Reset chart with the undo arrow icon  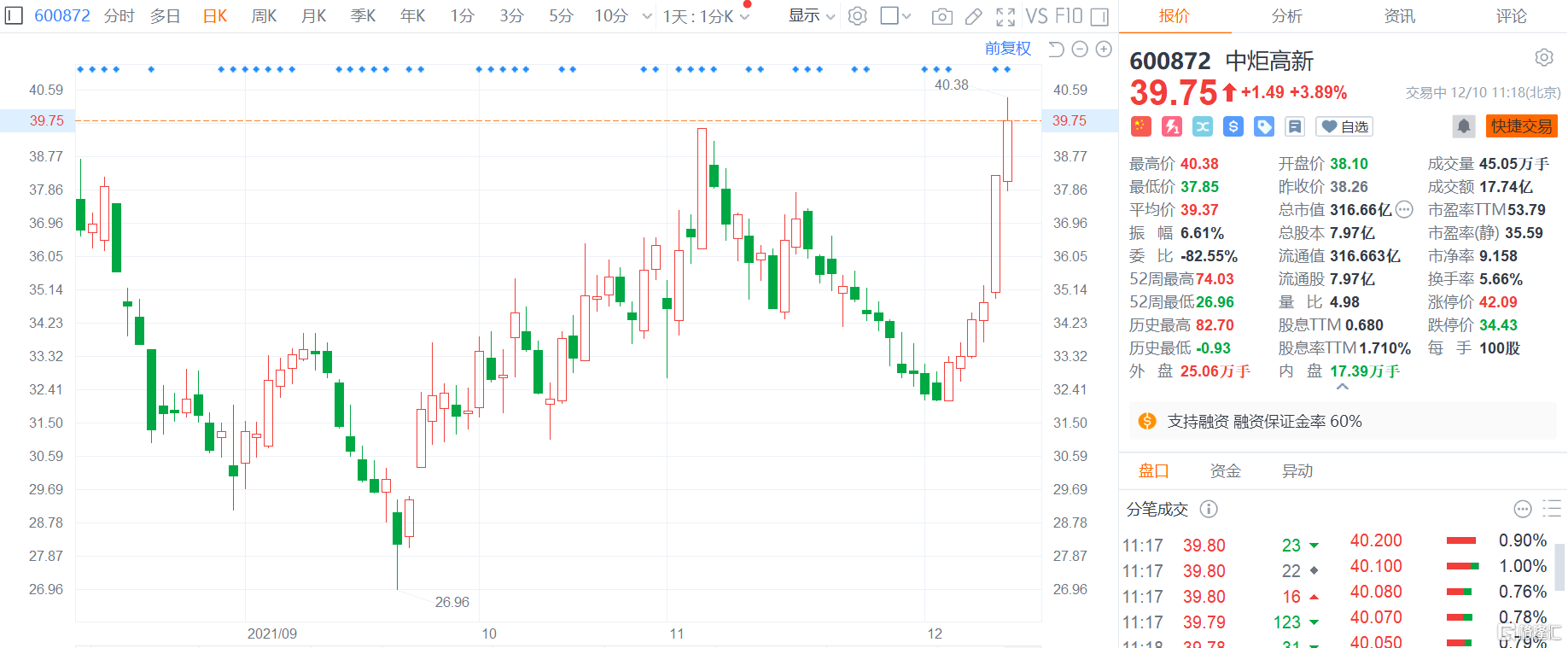(x=1056, y=50)
